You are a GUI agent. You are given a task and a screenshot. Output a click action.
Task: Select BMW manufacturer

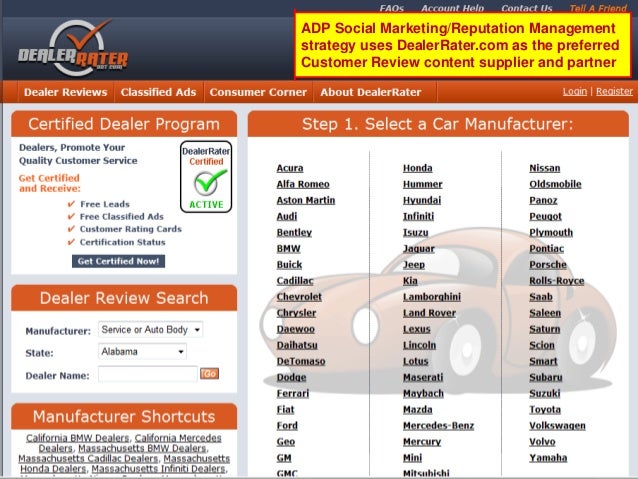[288, 249]
